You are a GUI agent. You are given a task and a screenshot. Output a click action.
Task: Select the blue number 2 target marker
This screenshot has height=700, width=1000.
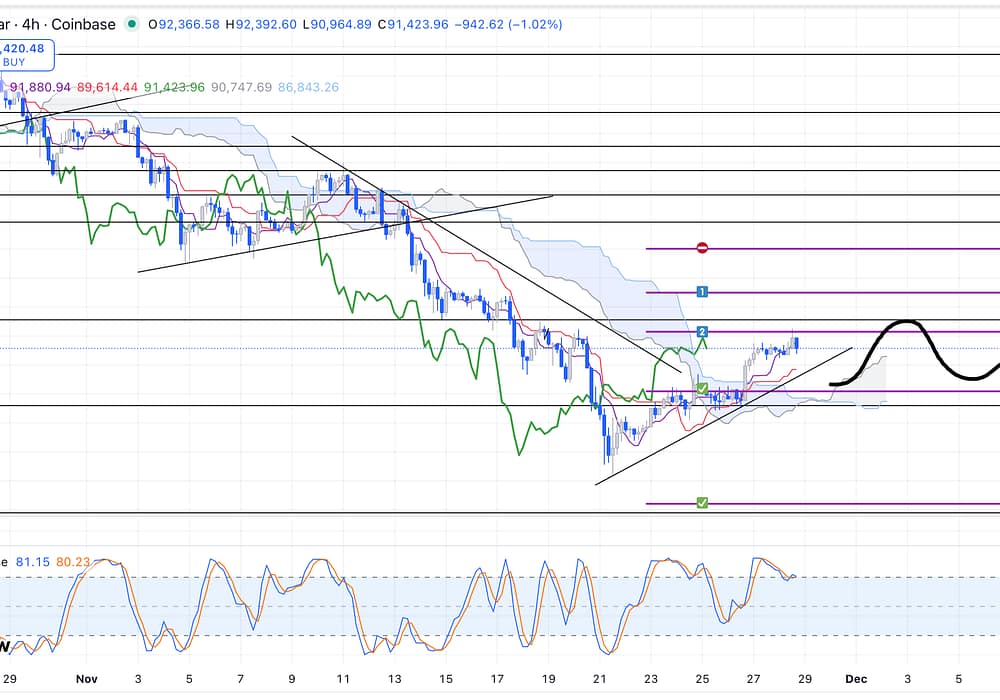pos(702,331)
